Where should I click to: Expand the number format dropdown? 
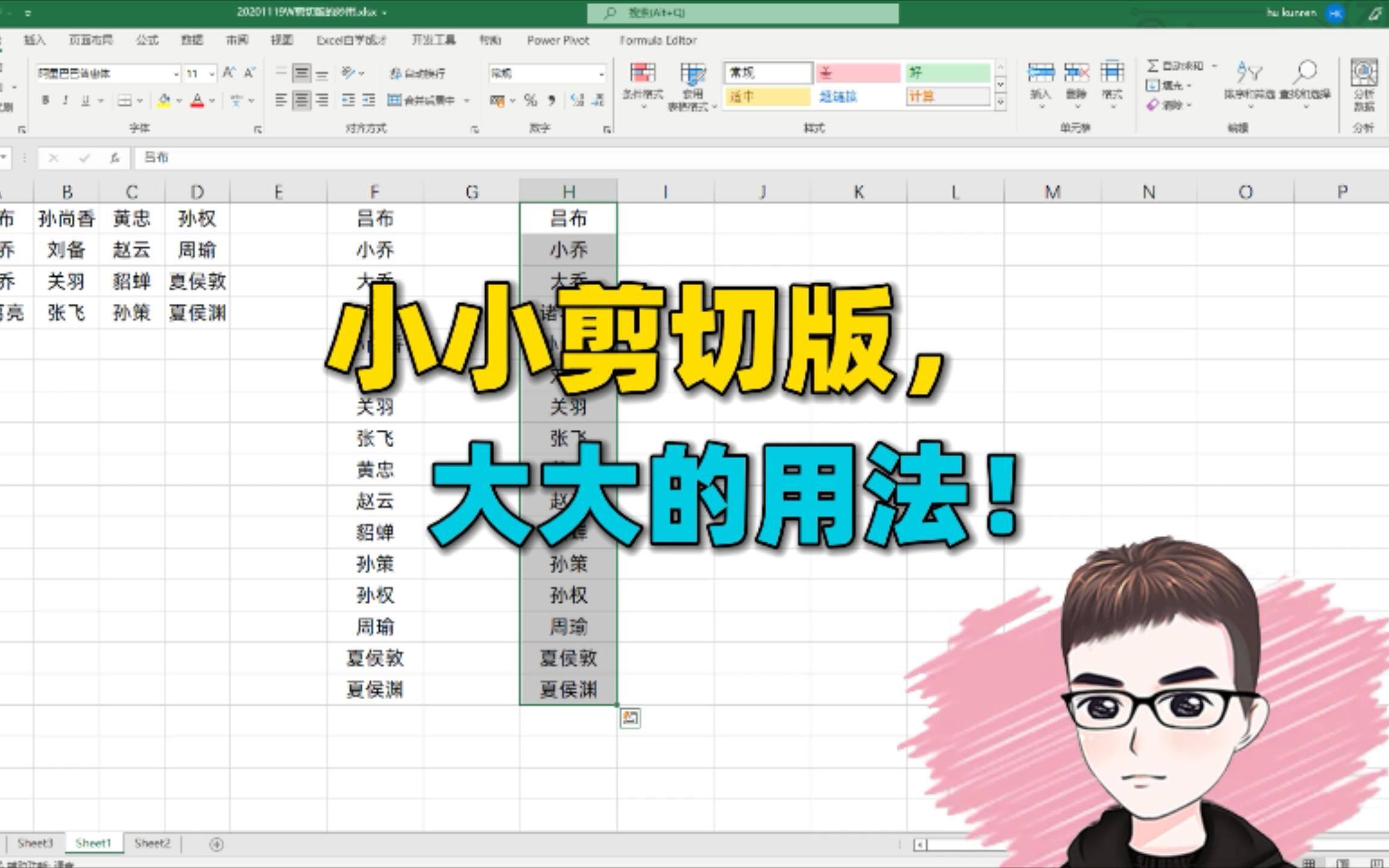coord(601,74)
